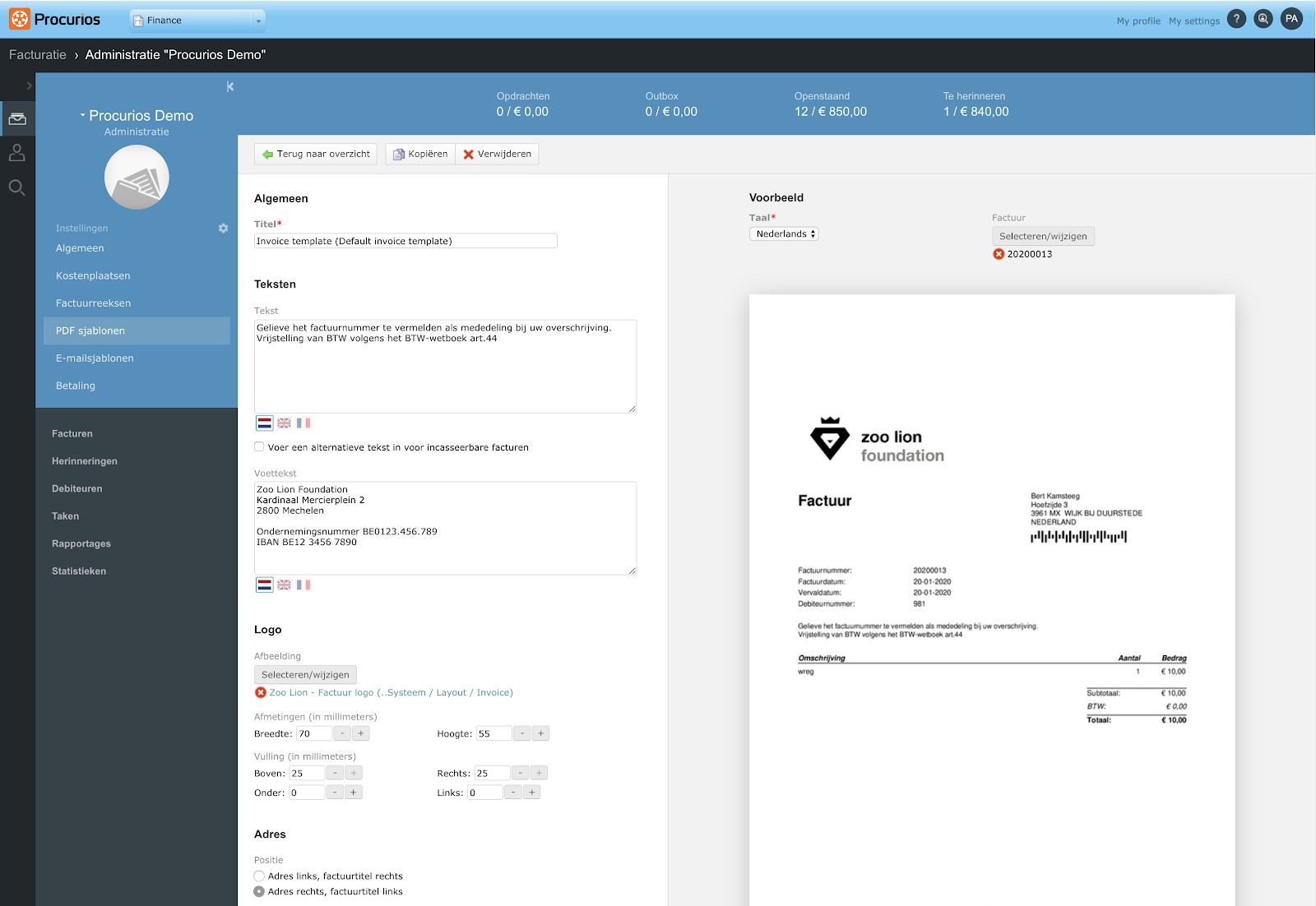Screen dimensions: 1316x906
Task: Select 'Adres rechts, factuurtitel links' option
Action: [x=259, y=892]
